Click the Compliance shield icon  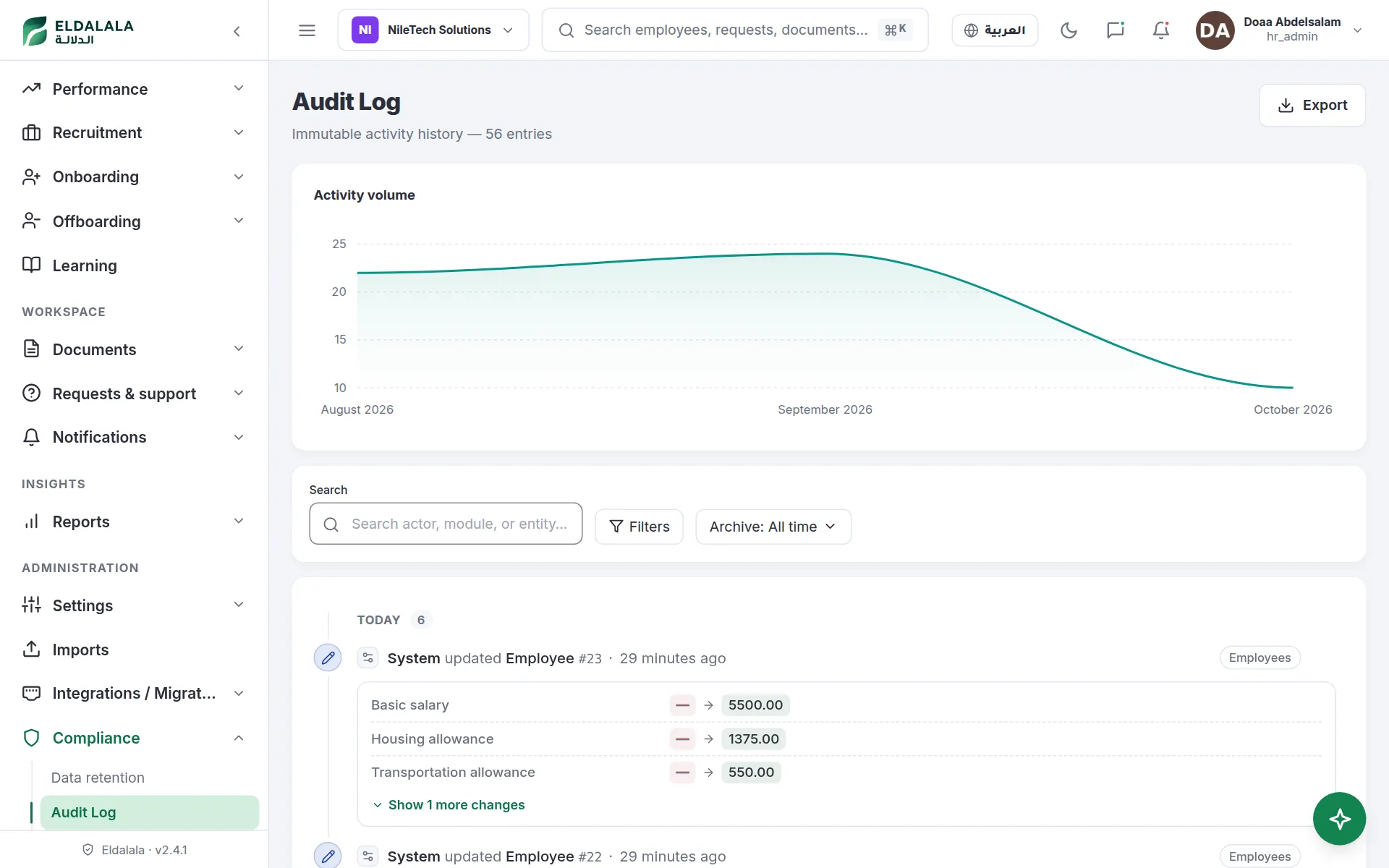point(31,738)
